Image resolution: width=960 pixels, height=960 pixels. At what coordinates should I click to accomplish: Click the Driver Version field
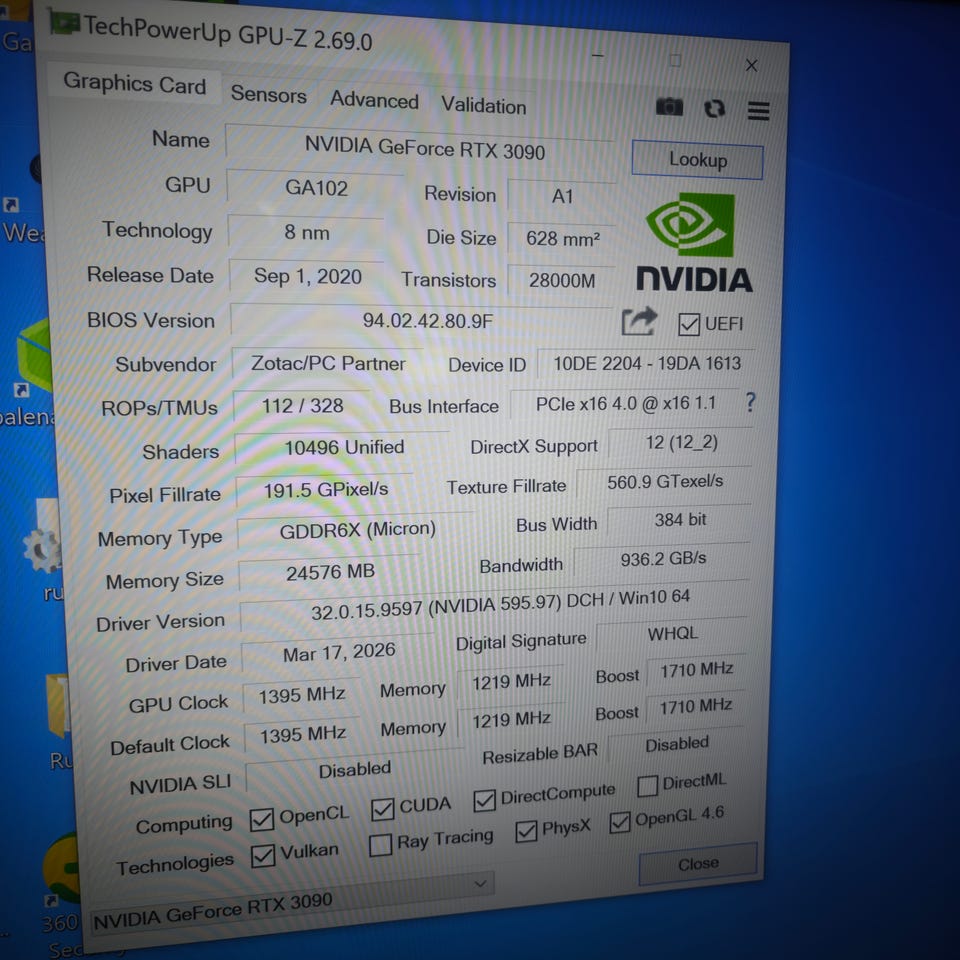click(x=495, y=606)
